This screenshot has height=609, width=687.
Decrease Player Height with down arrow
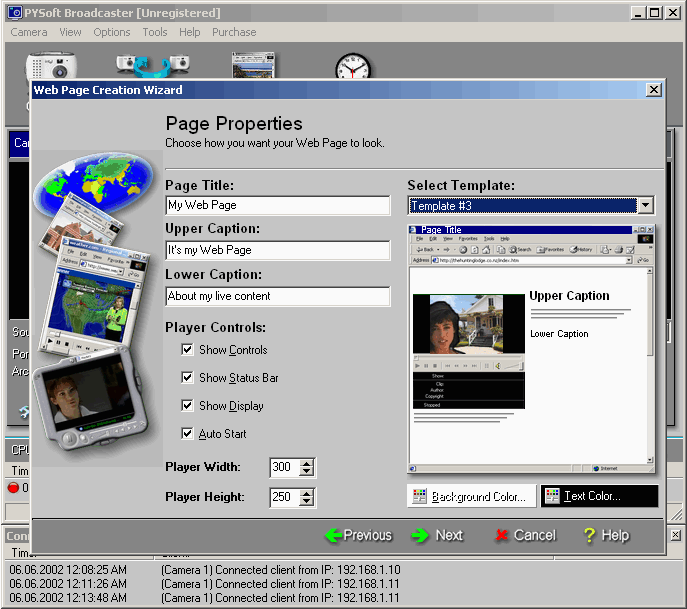[x=307, y=502]
